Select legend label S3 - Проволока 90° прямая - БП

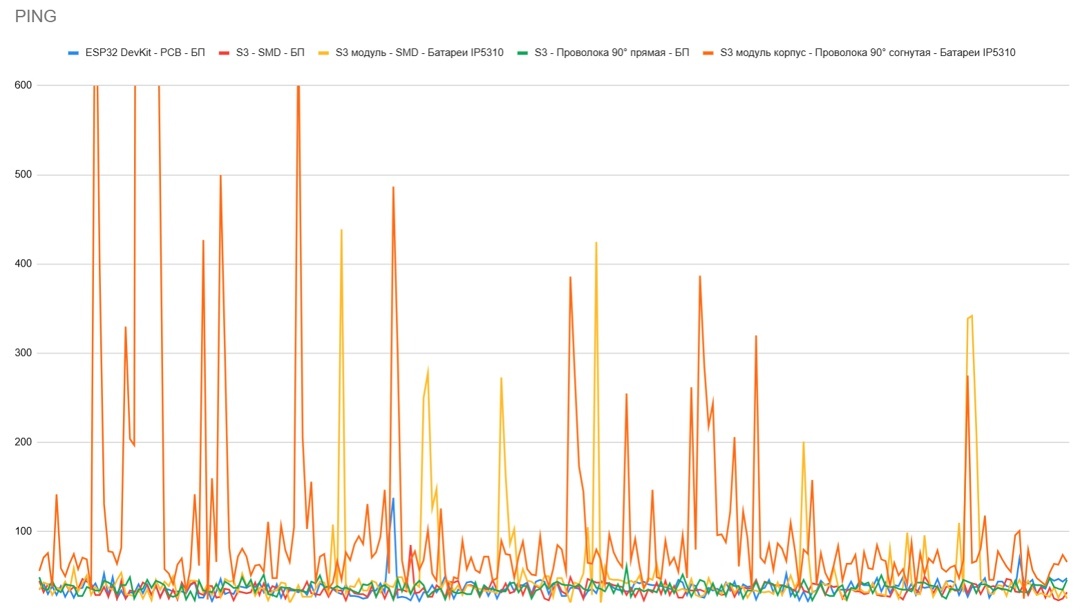[611, 52]
